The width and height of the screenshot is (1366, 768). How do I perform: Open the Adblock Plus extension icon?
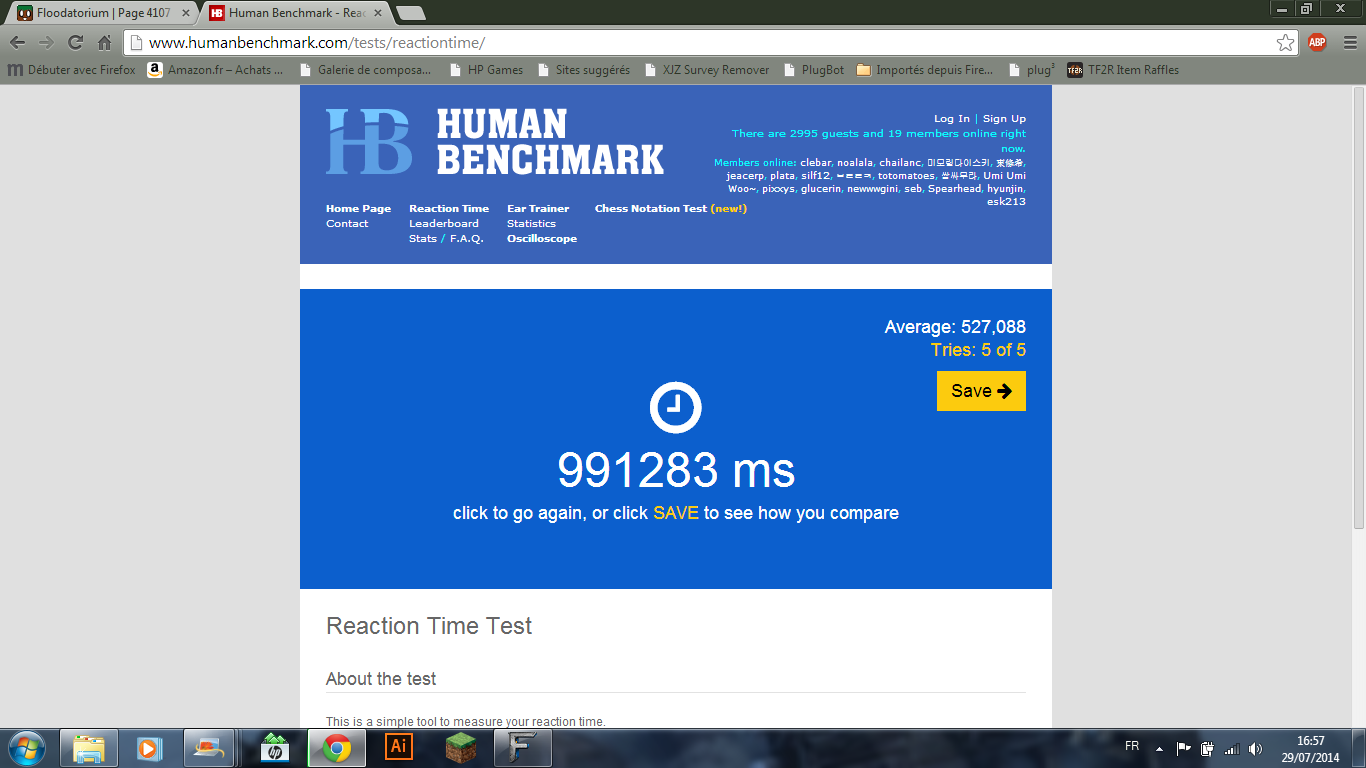(x=1317, y=42)
